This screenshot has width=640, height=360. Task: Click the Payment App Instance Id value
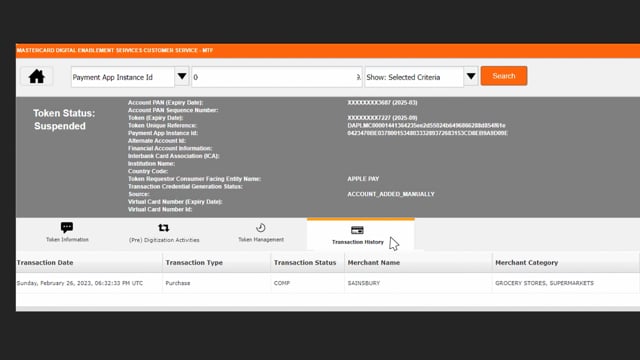[x=427, y=133]
